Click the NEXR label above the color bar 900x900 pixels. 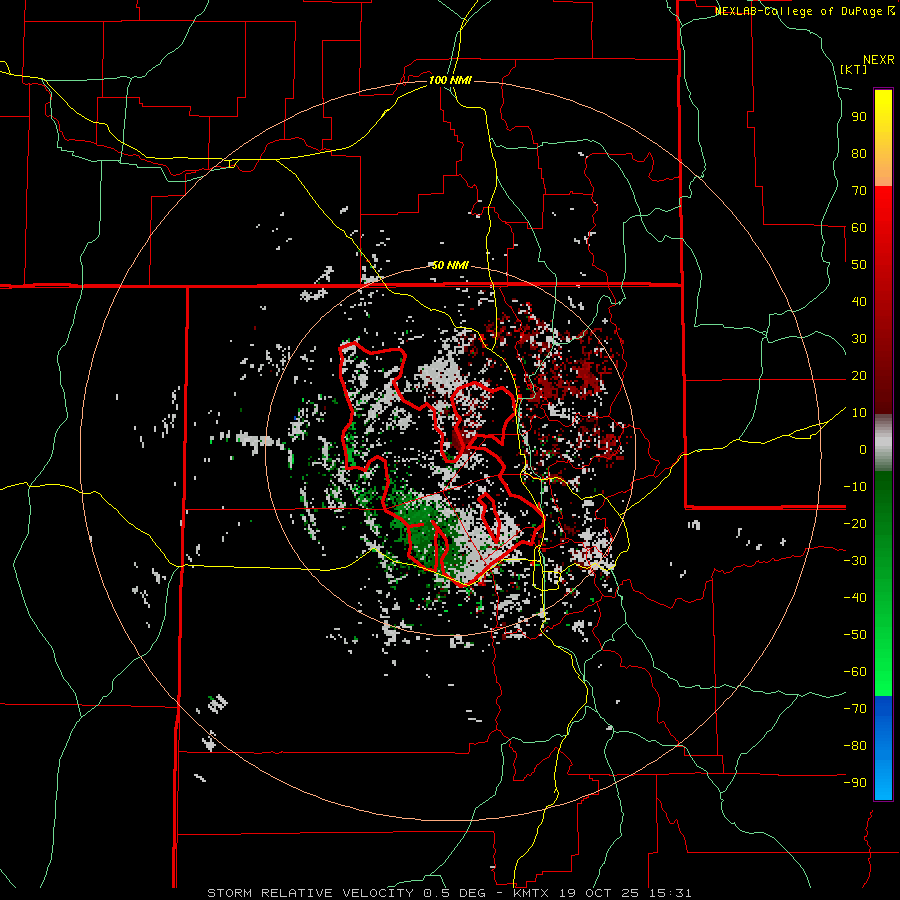click(x=879, y=60)
